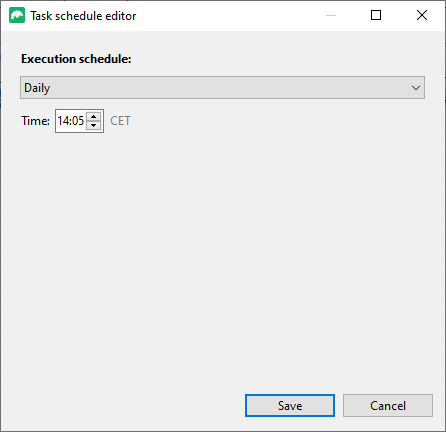Select the minute digits 05 in time field

tap(77, 121)
